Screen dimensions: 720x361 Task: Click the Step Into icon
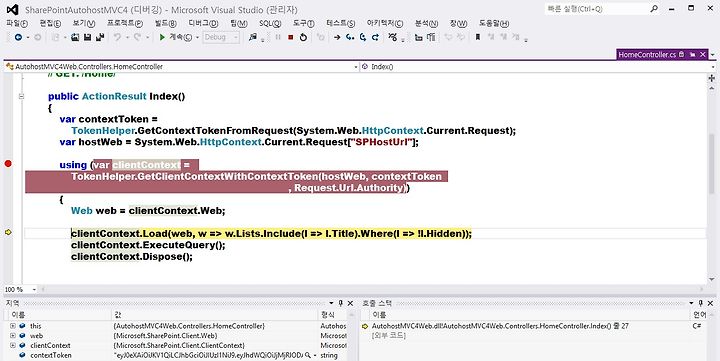coord(350,38)
